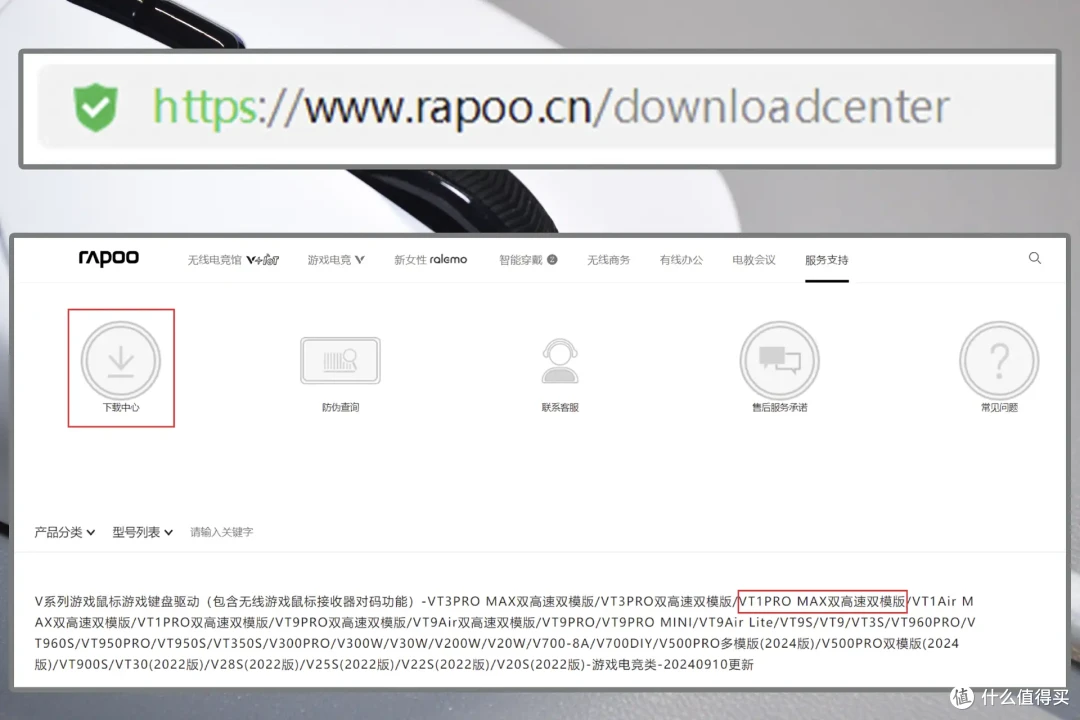Click the 常见问题 label
The height and width of the screenshot is (720, 1080).
(999, 407)
